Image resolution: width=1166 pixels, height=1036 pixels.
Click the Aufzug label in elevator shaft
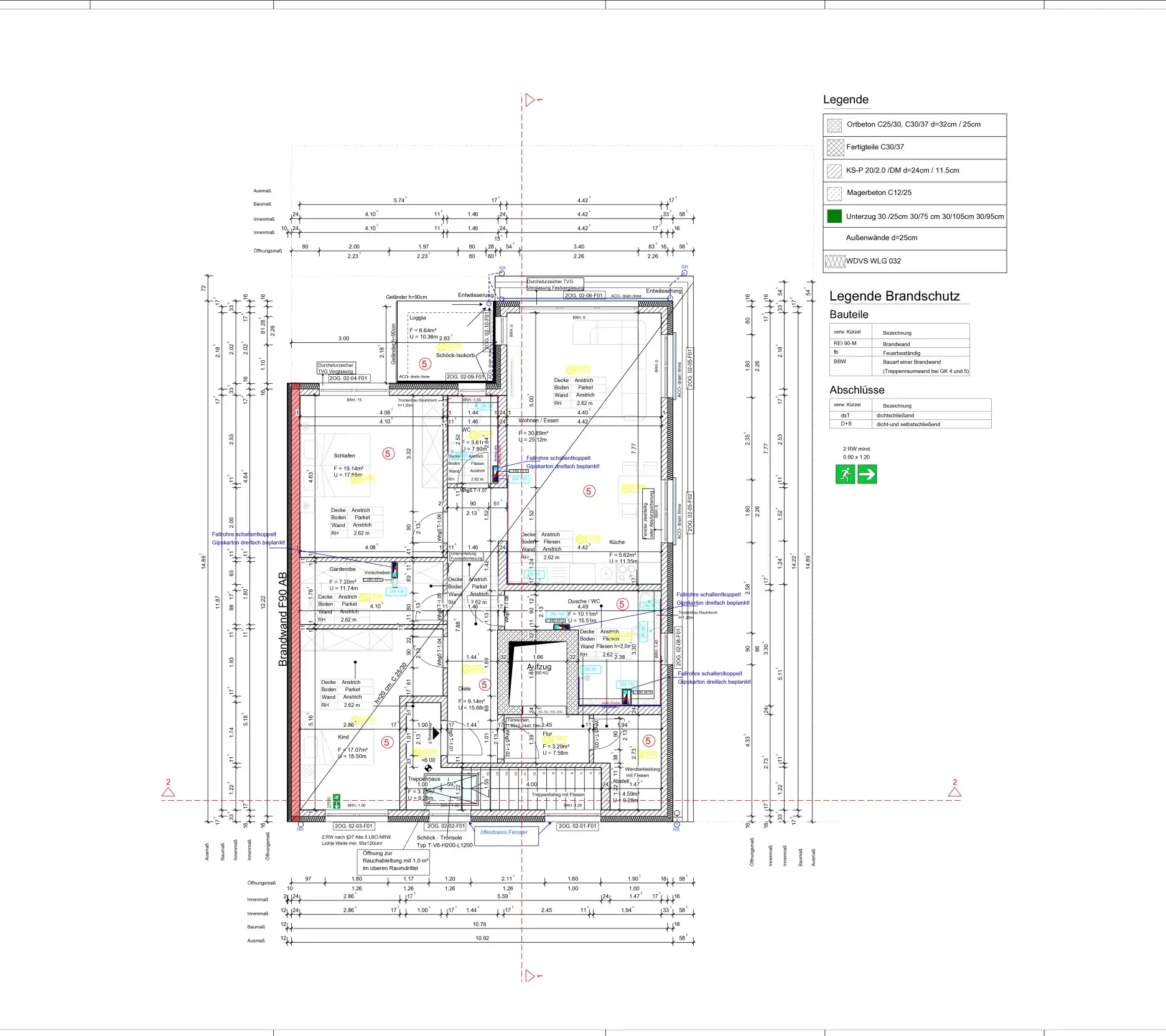(x=539, y=666)
